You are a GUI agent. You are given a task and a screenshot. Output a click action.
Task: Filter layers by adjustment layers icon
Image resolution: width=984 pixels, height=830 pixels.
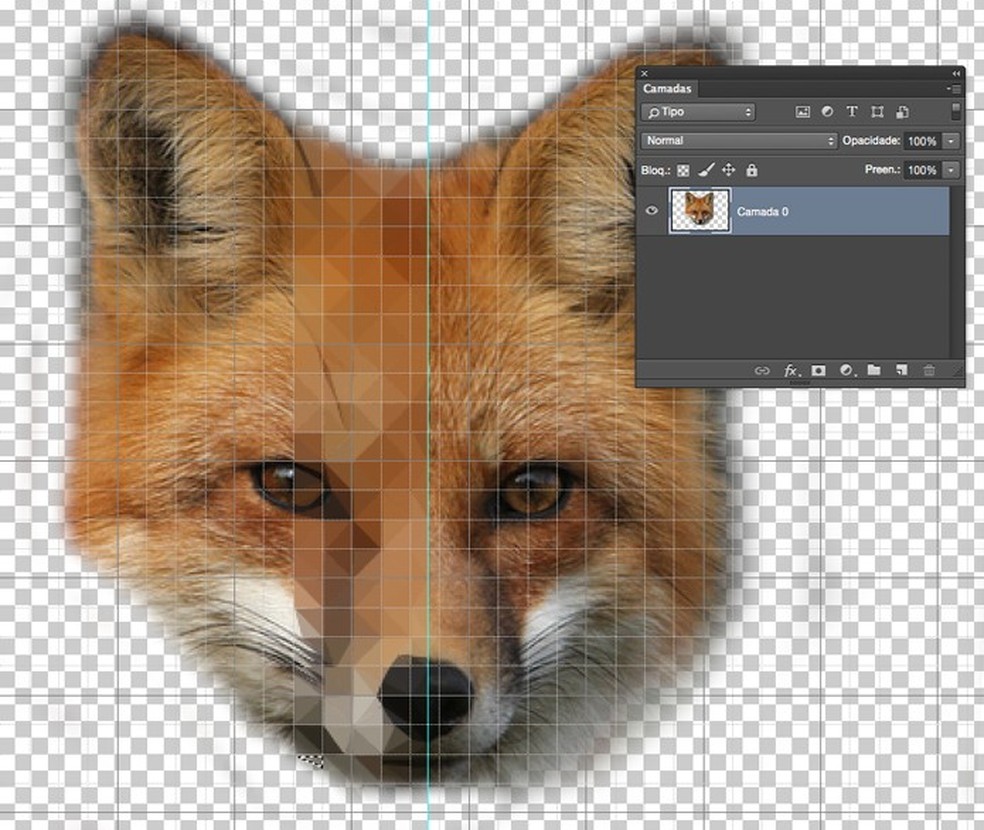pos(827,112)
